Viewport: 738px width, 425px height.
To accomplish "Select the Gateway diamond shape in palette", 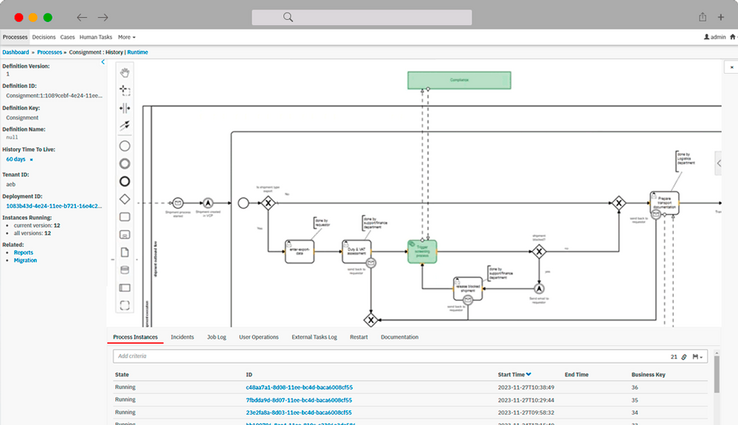I will 125,199.
